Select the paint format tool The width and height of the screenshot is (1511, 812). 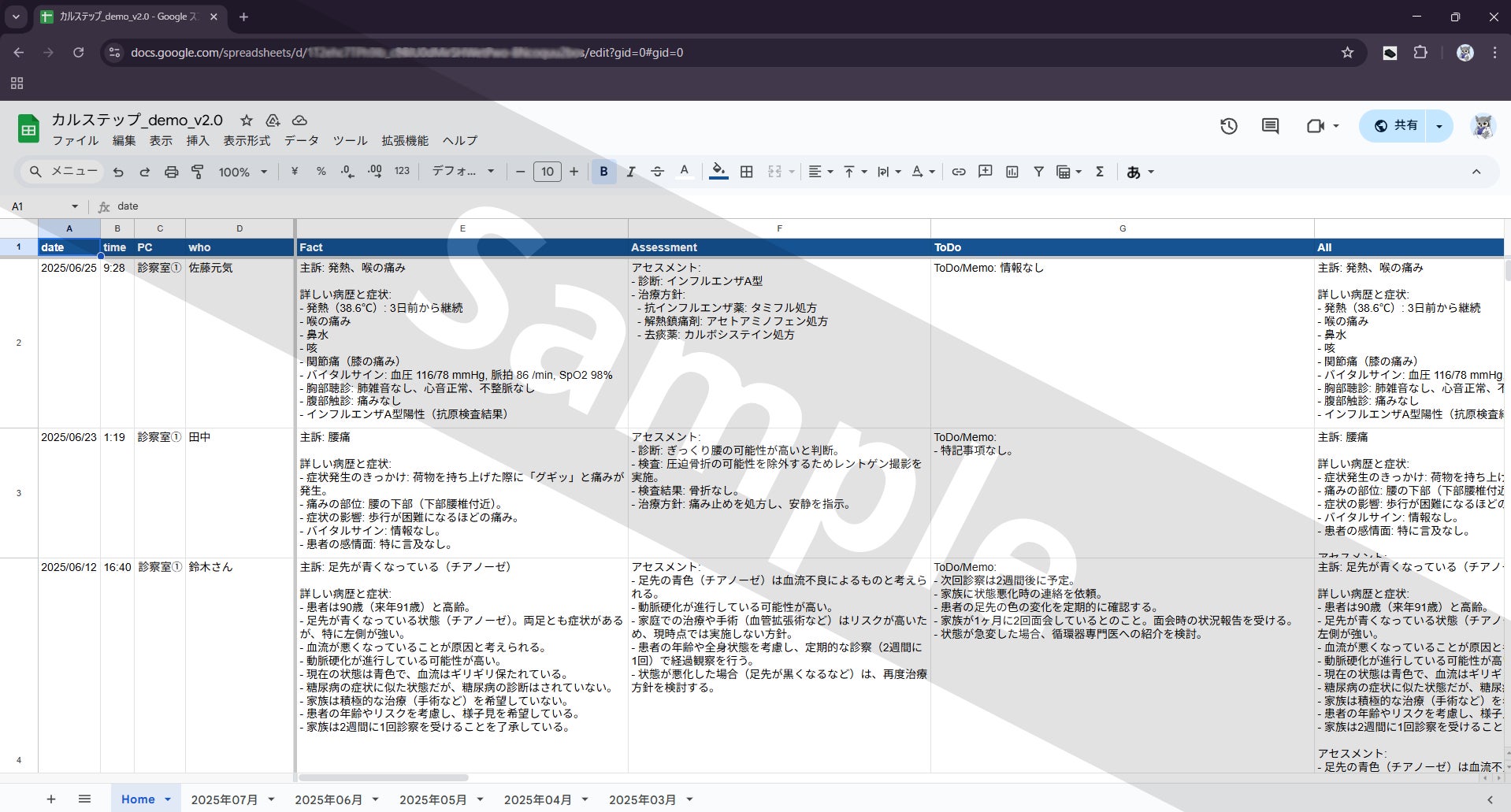(x=198, y=172)
